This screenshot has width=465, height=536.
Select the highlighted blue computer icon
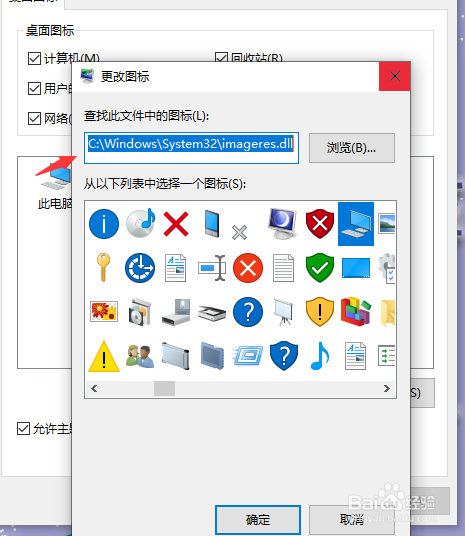(x=356, y=224)
